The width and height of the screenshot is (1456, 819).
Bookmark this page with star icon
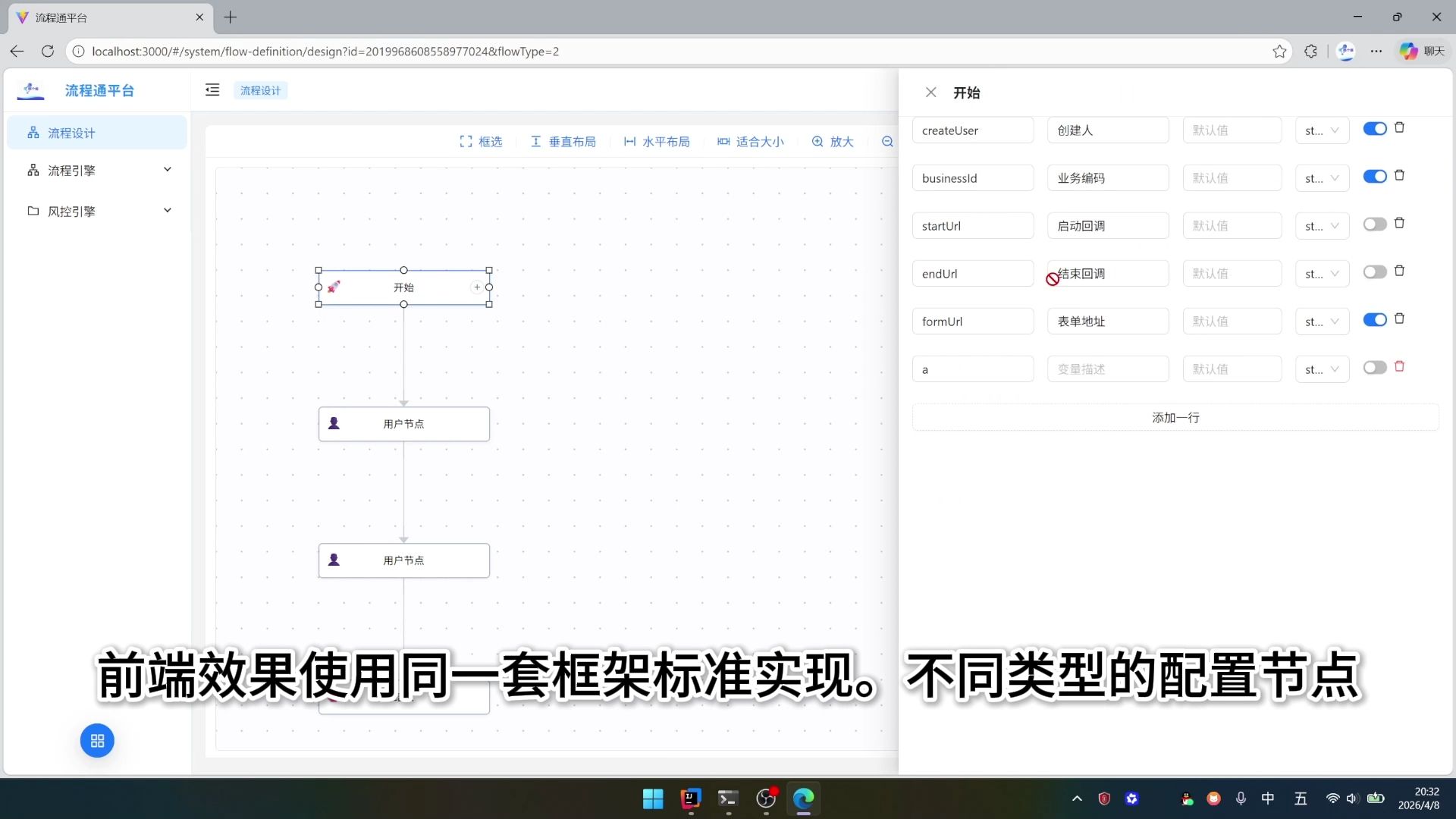click(x=1279, y=52)
